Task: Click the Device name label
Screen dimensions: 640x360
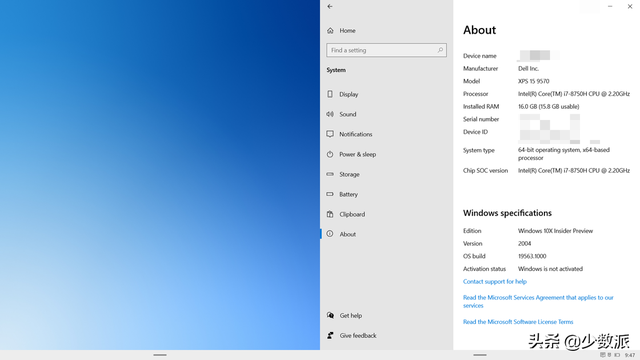Action: click(x=480, y=56)
